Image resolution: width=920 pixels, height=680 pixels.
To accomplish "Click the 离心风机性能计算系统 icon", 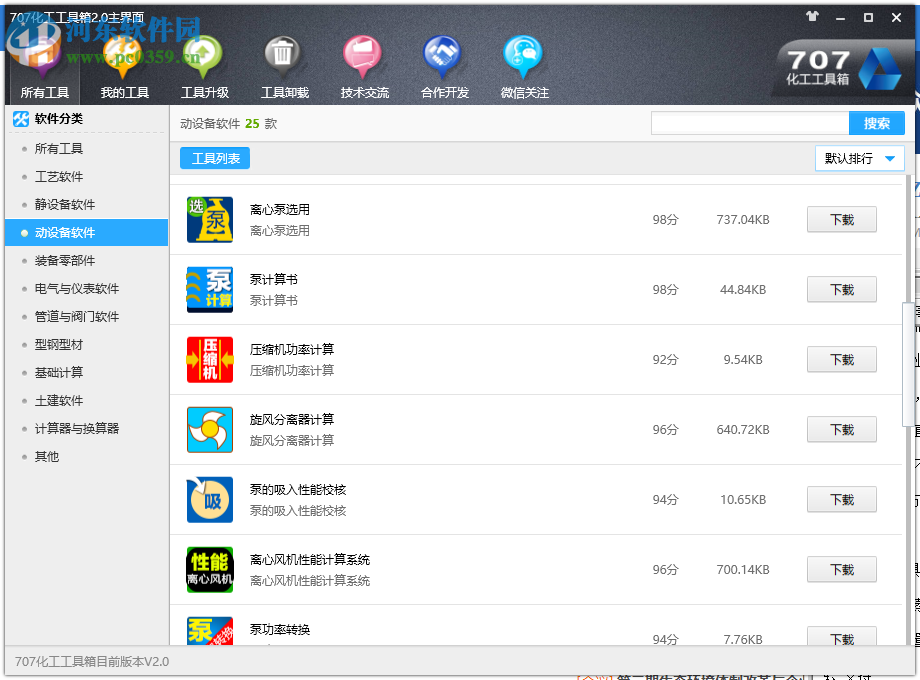I will pos(209,569).
